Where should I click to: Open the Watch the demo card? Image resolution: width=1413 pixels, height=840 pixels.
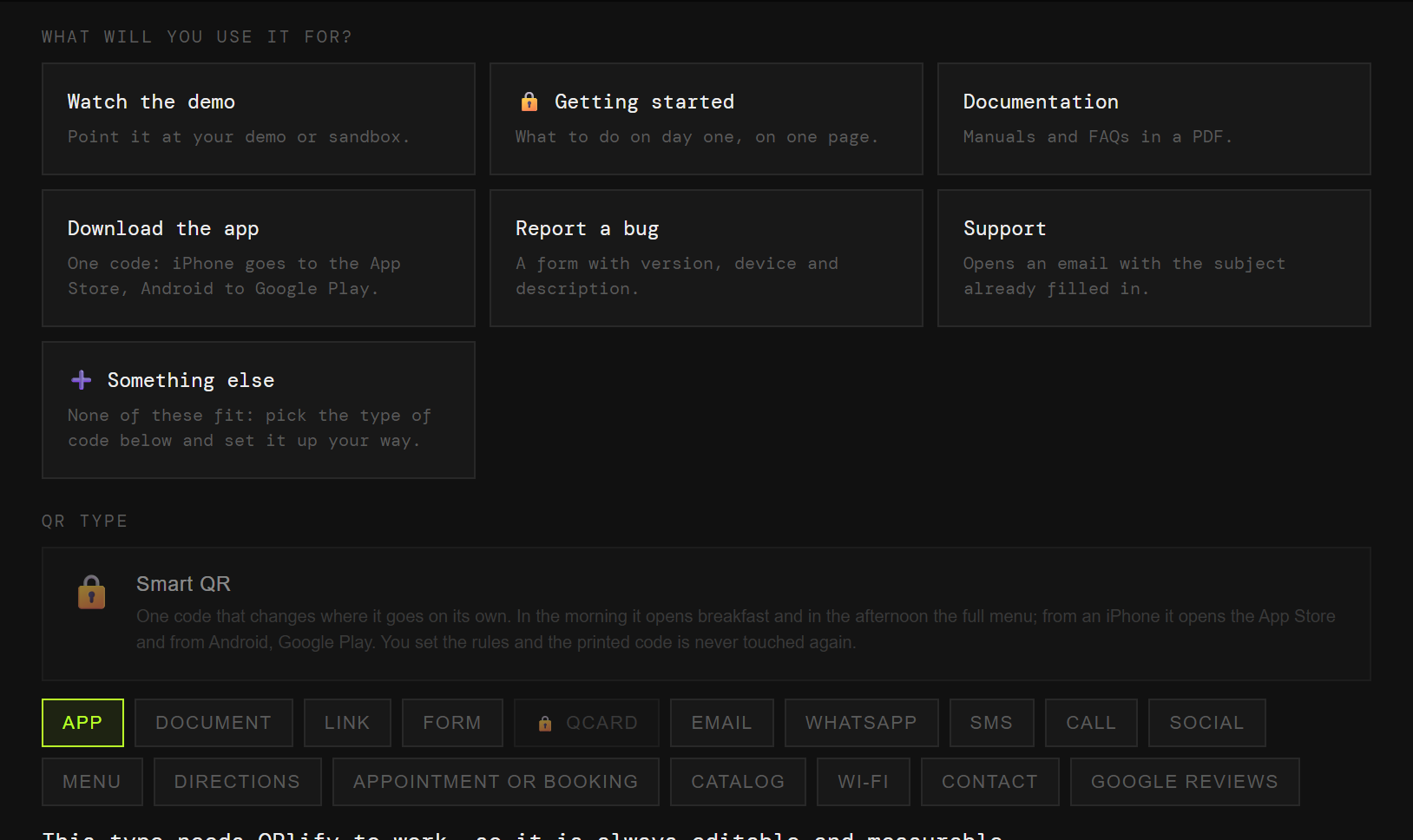tap(259, 119)
